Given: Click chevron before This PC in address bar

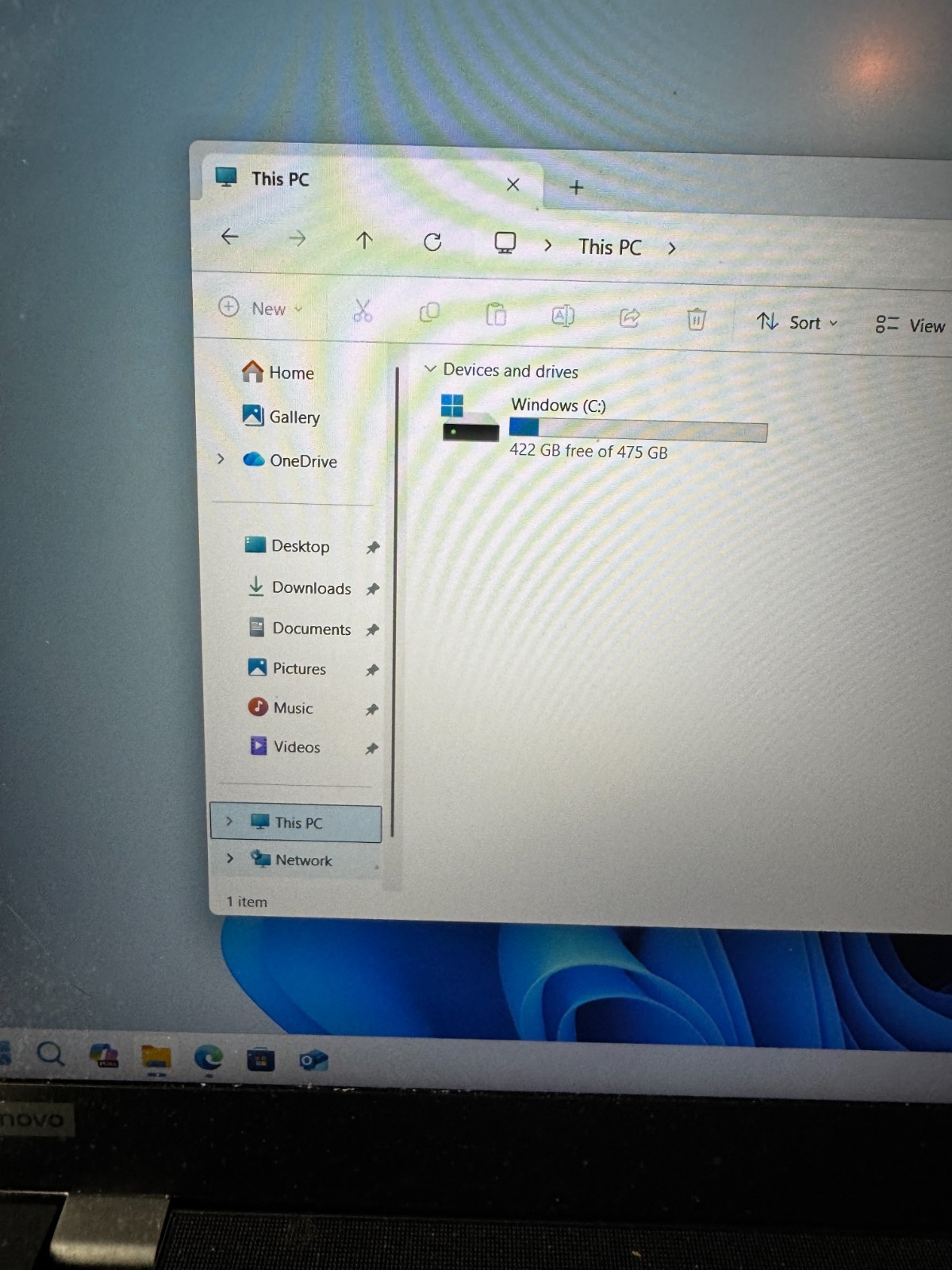Looking at the screenshot, I should pos(547,245).
